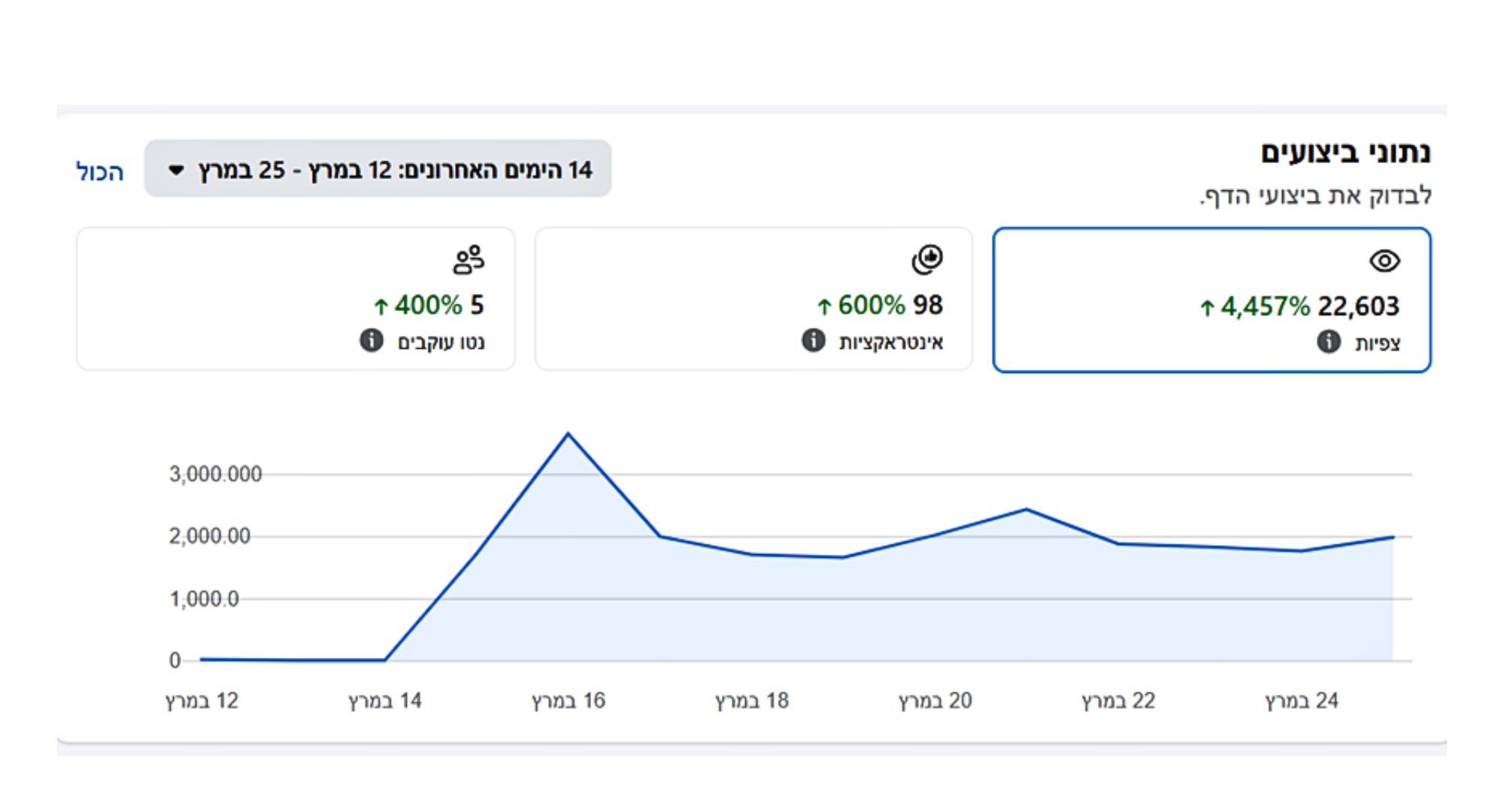Click the chart point at 21 במרץ peak
The width and height of the screenshot is (1504, 812).
(x=1026, y=510)
